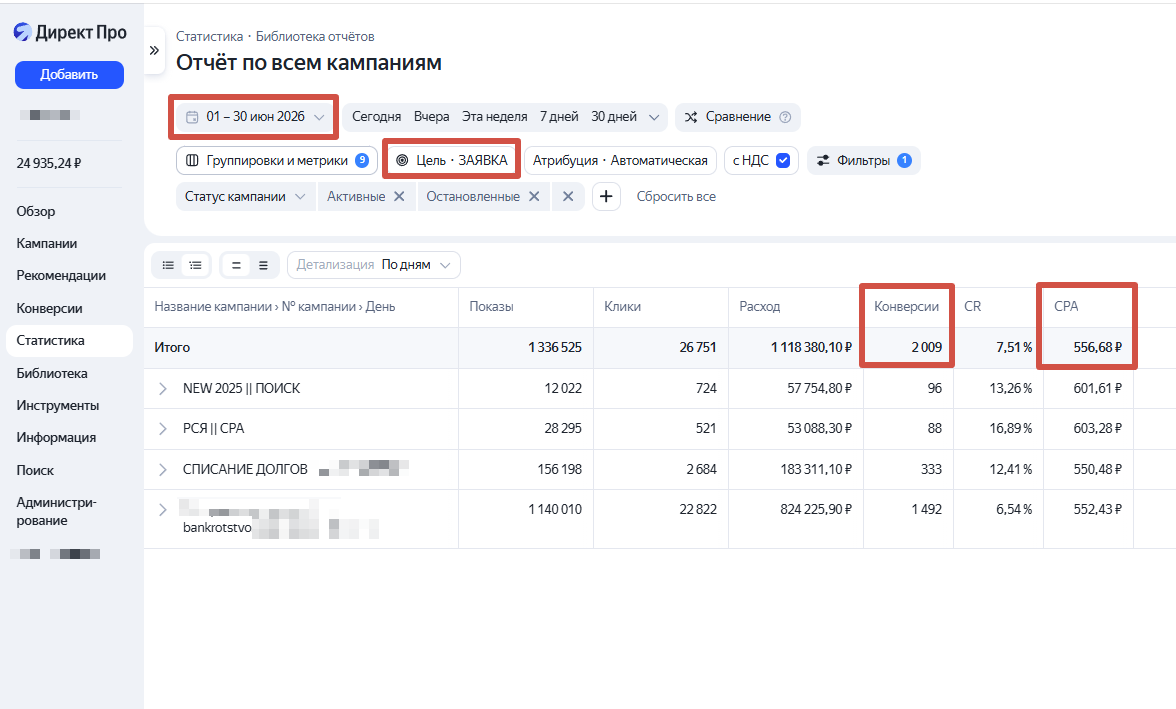Open Обзор in the sidebar
Image resolution: width=1176 pixels, height=709 pixels.
(x=36, y=212)
